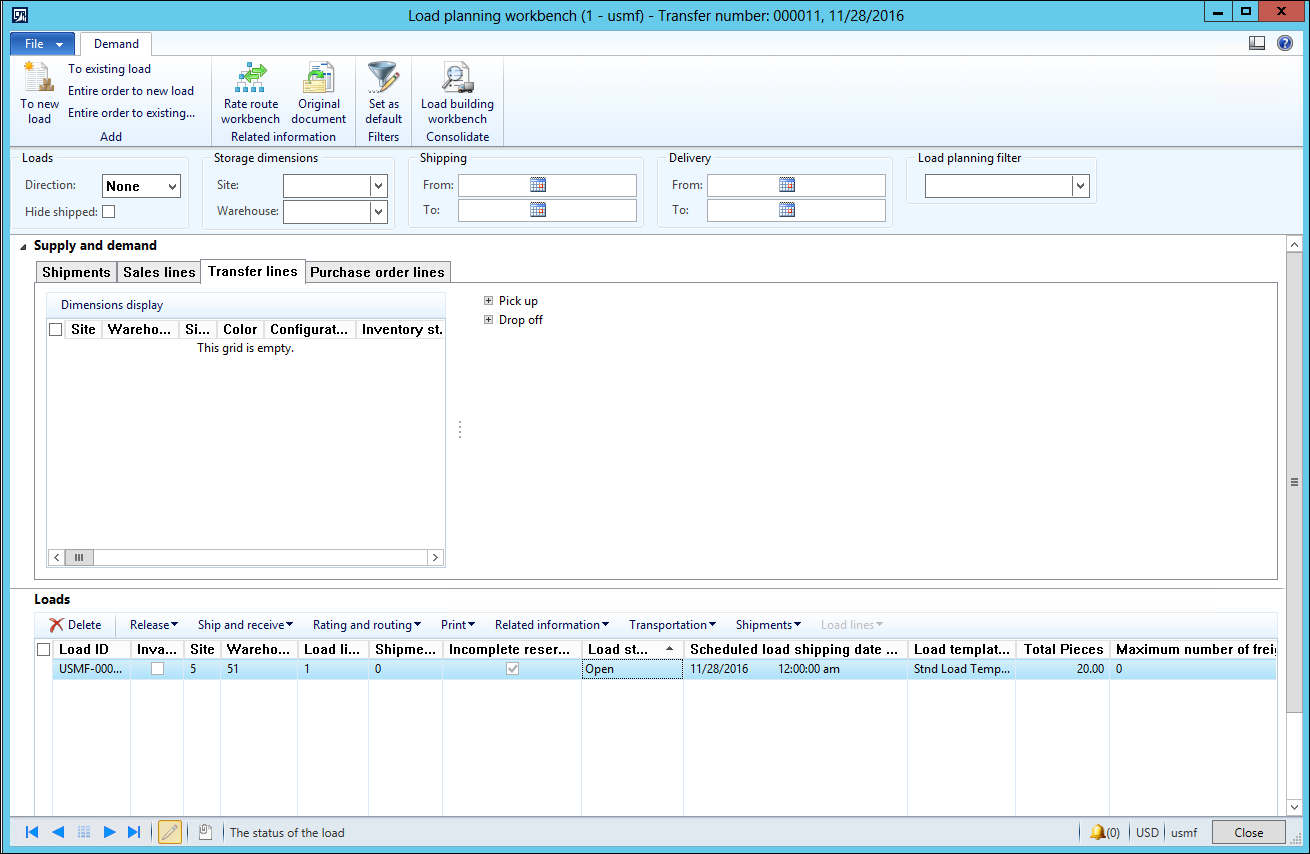
Task: Click the main vertical scrollbar thumb
Action: tap(1294, 481)
